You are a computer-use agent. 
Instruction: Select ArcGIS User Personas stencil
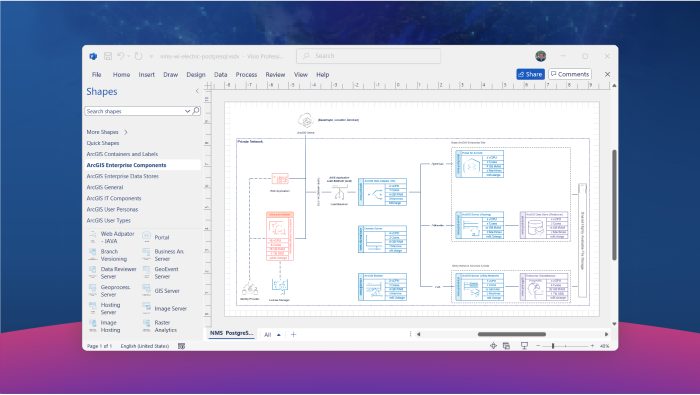(x=112, y=209)
